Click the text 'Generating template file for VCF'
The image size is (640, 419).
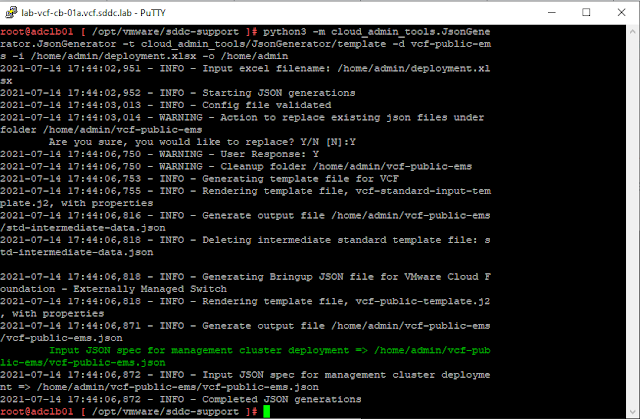click(x=300, y=178)
